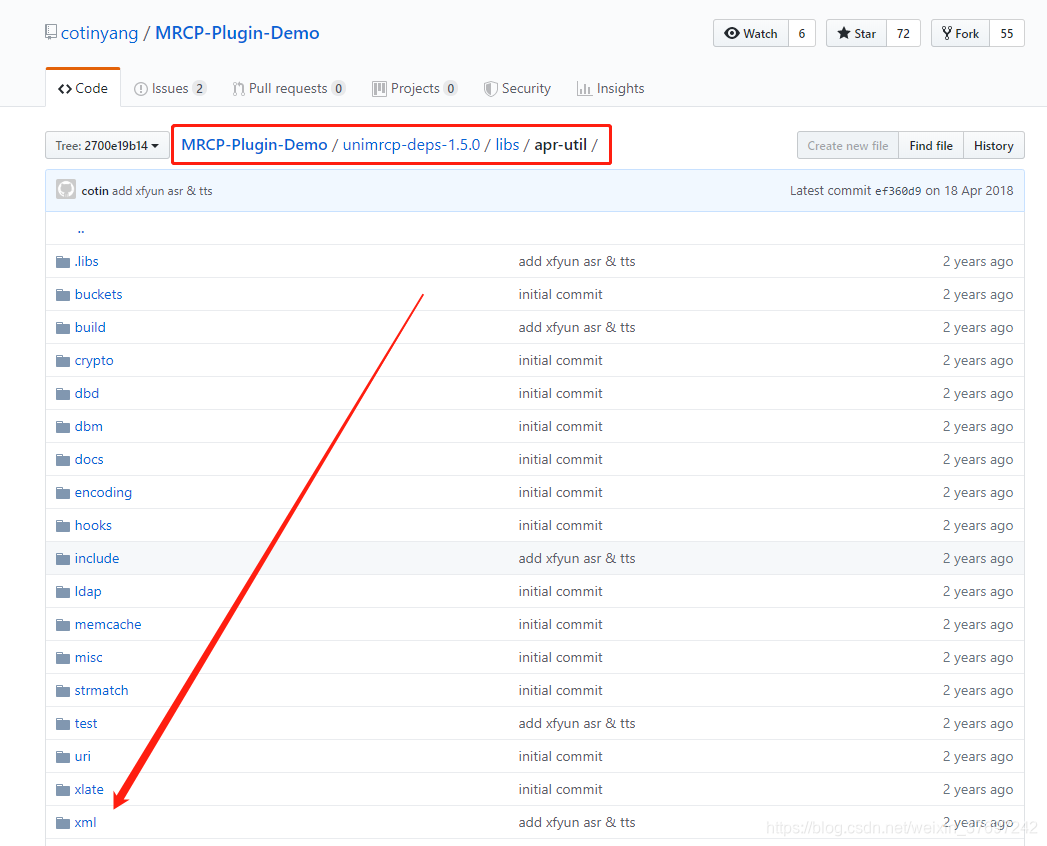
Task: Click the Watch button
Action: pyautogui.click(x=751, y=33)
